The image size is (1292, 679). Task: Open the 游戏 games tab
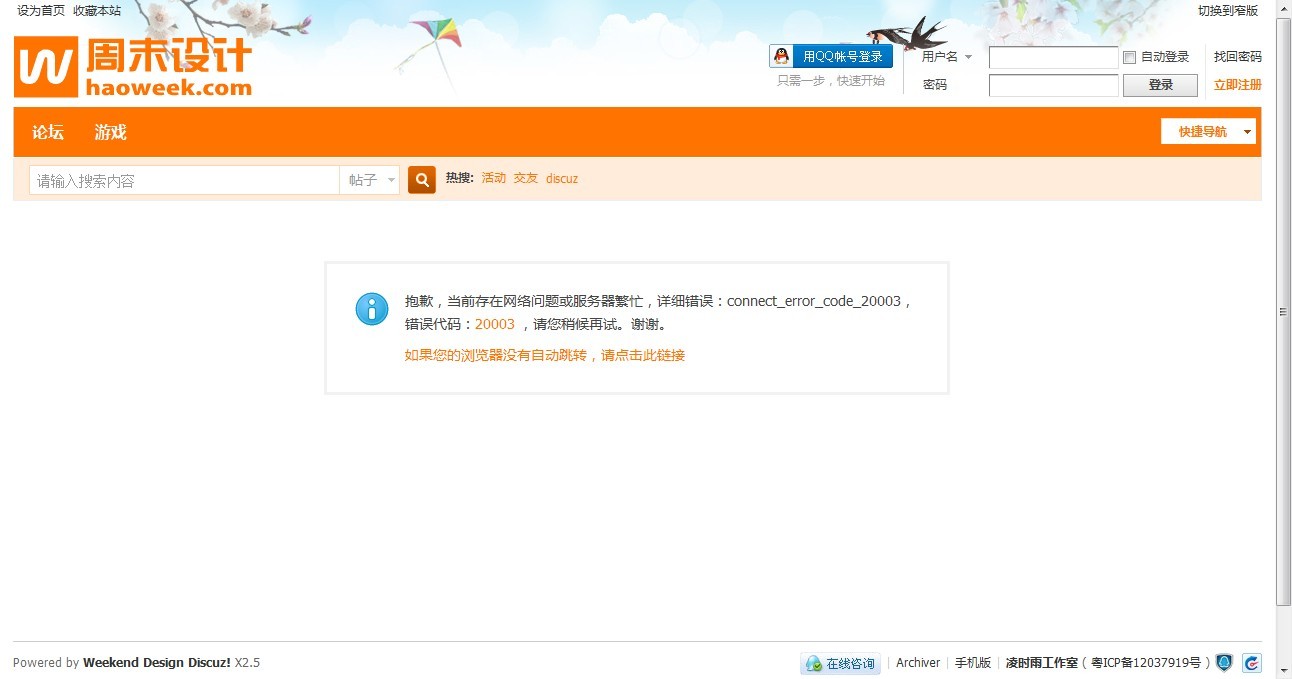pyautogui.click(x=111, y=132)
